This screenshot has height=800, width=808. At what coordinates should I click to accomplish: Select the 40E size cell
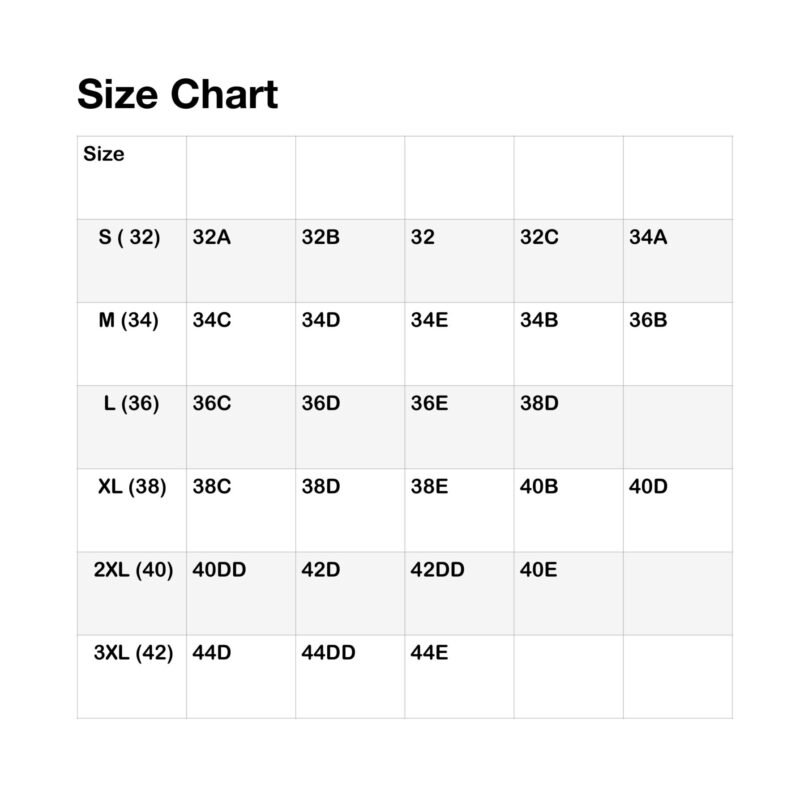pyautogui.click(x=539, y=570)
